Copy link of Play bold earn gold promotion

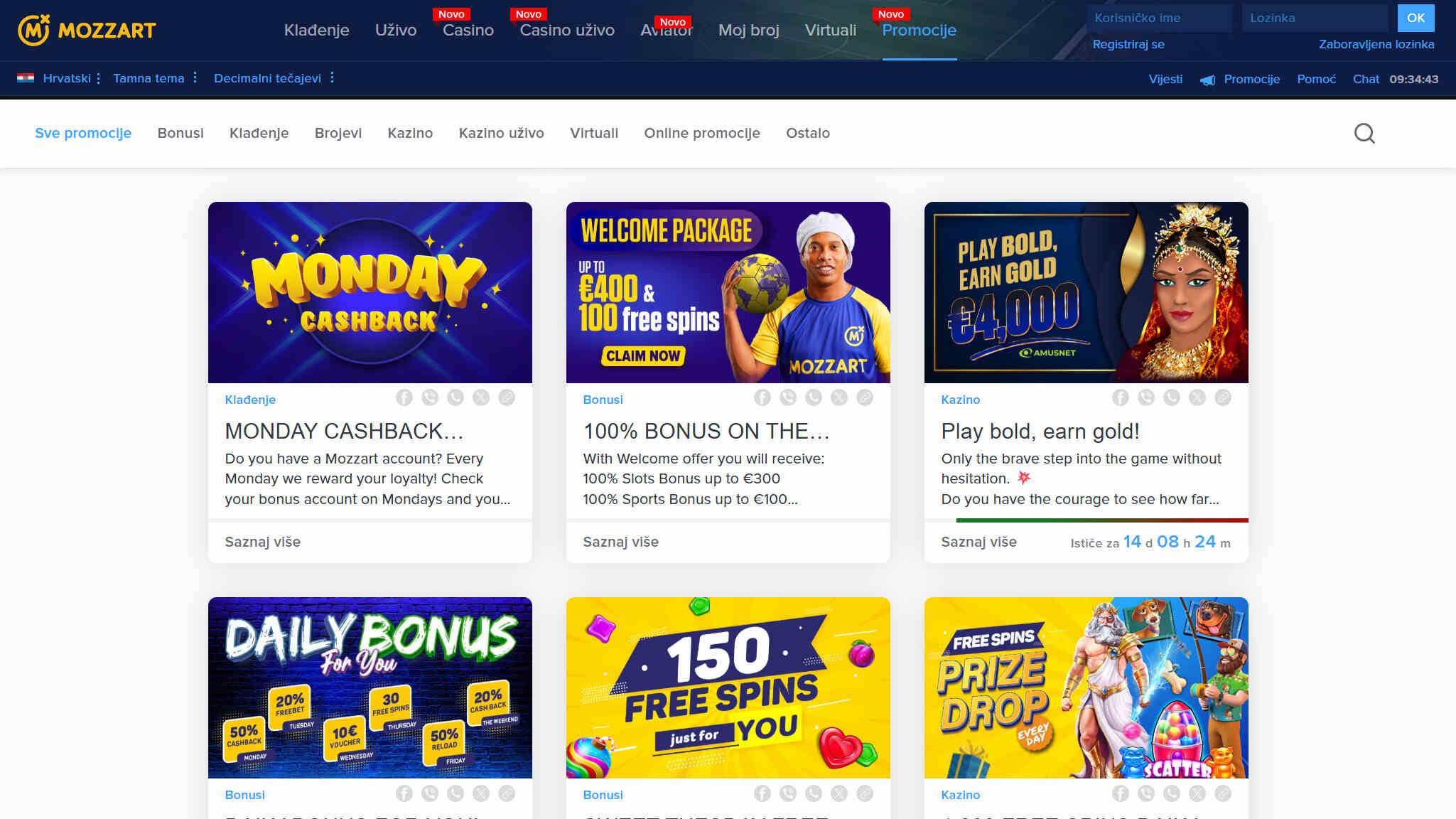(1222, 398)
